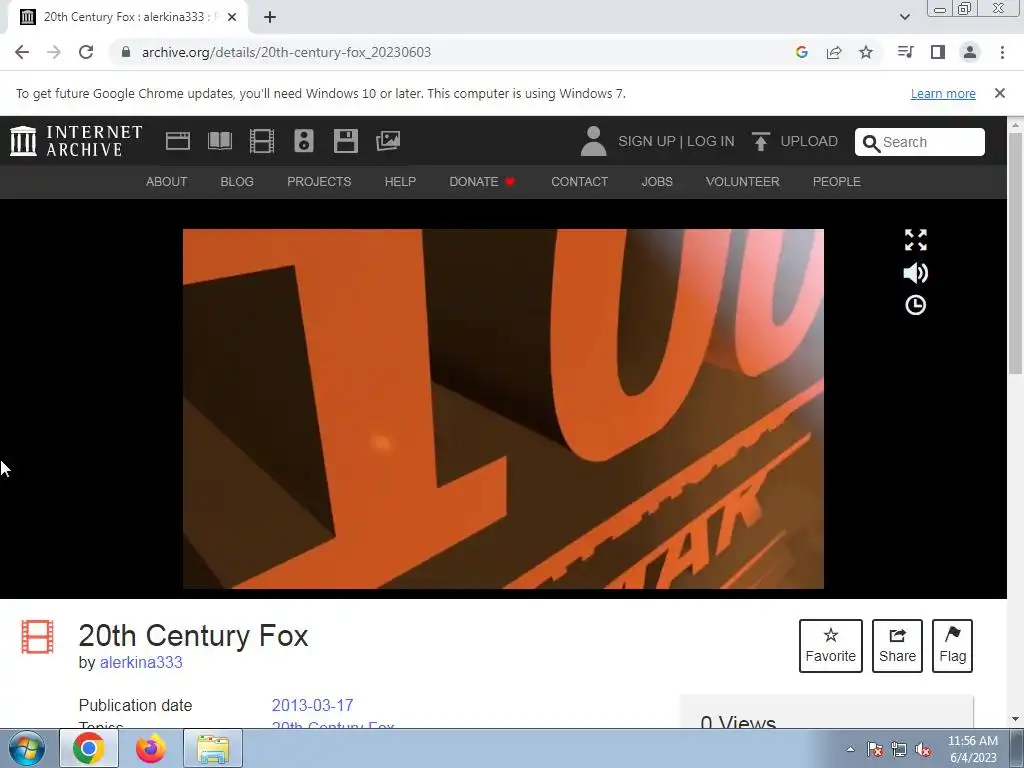Viewport: 1024px width, 768px height.
Task: Dismiss the Chrome update notice
Action: [x=1000, y=93]
